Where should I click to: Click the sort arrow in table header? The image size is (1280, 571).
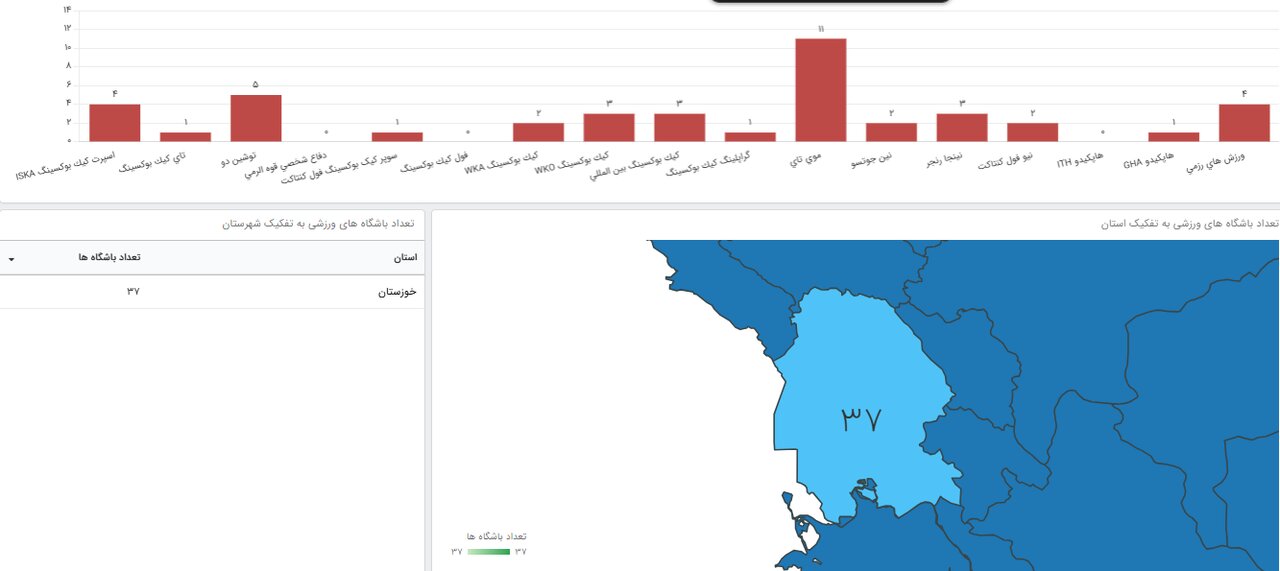pos(11,259)
